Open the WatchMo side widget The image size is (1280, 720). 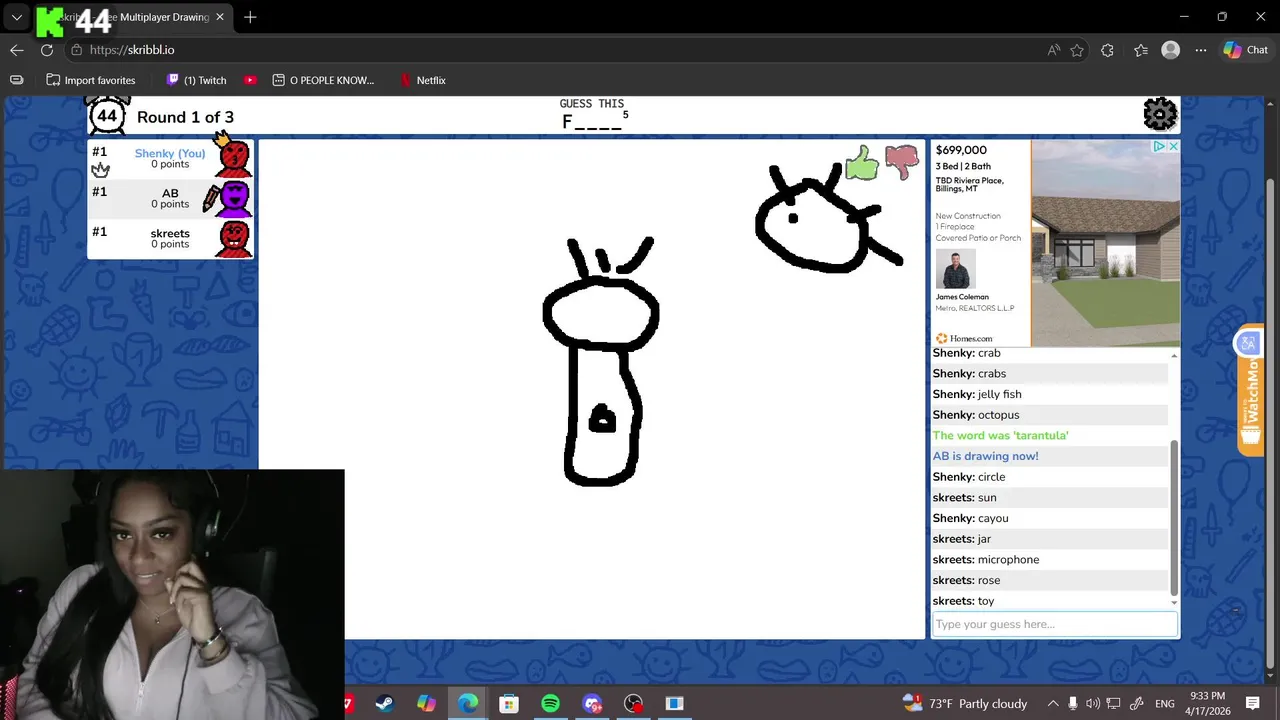1250,390
